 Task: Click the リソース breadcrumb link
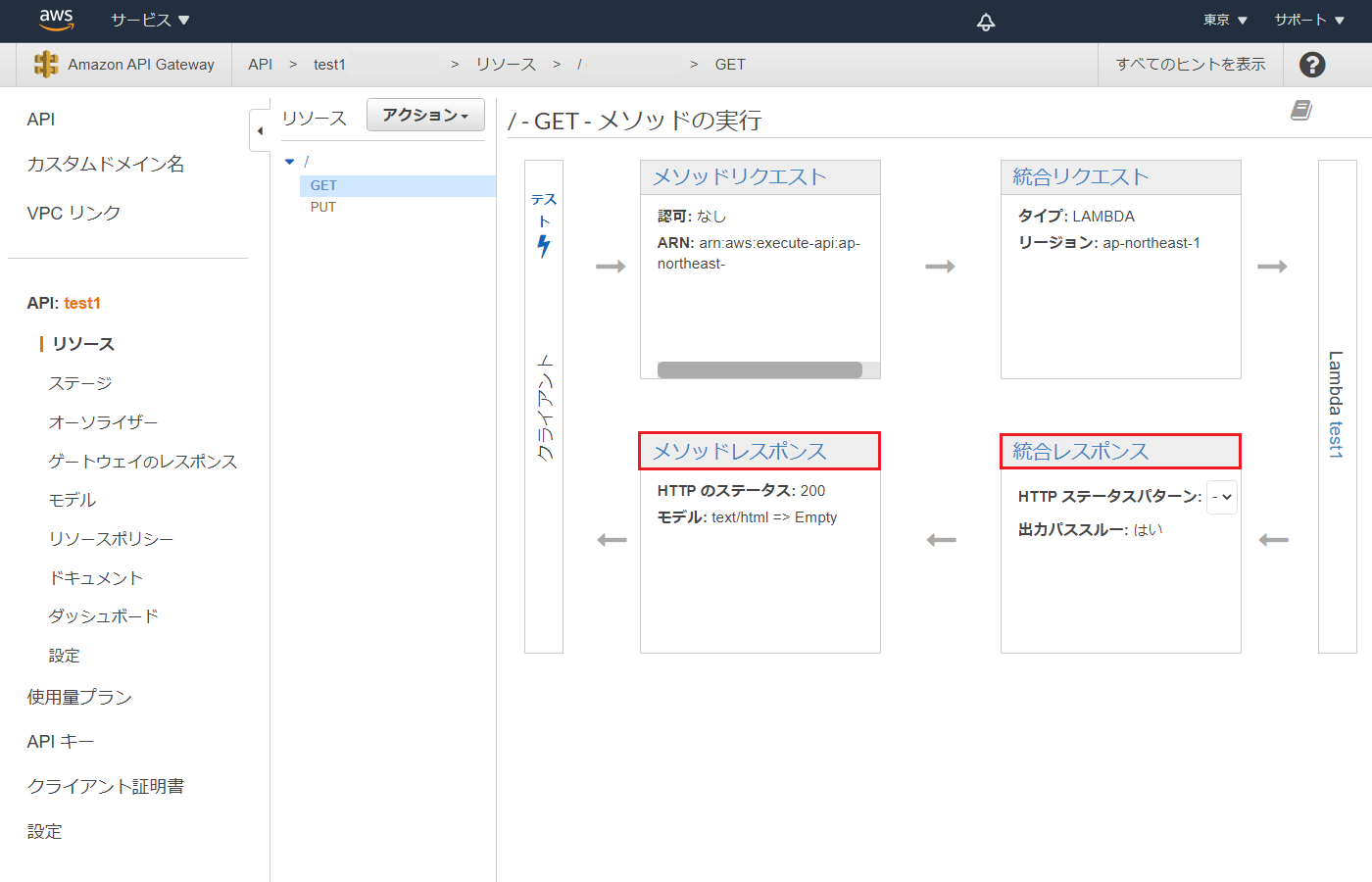[506, 64]
